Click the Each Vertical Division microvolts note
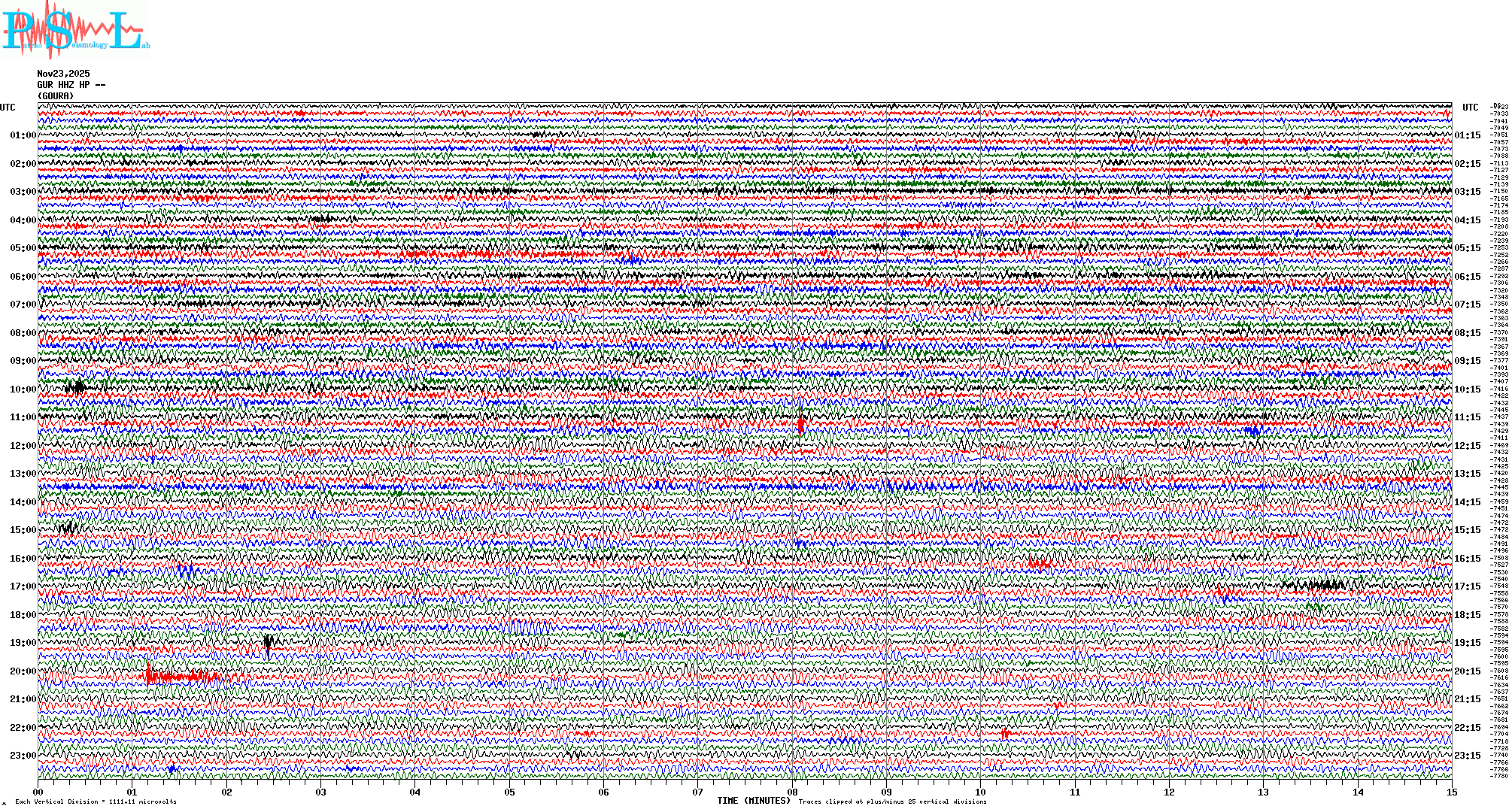1512x812 pixels. [96, 801]
